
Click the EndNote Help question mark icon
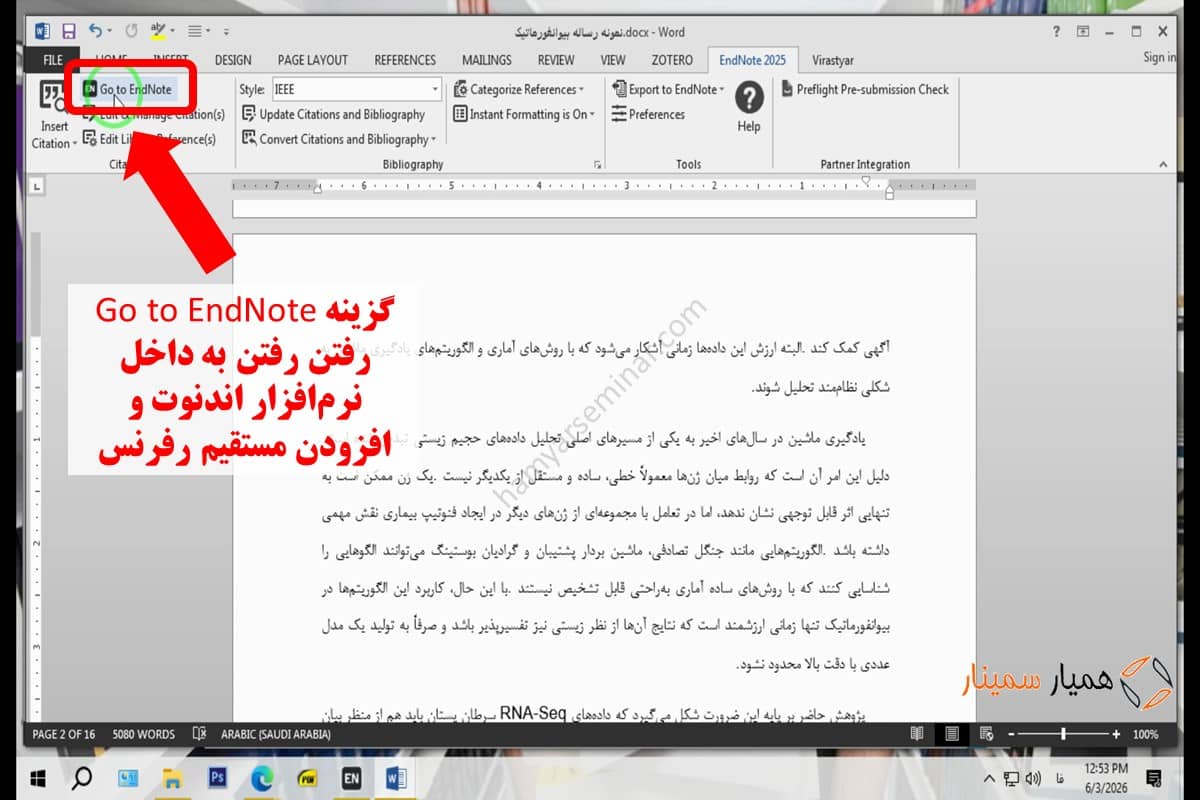pyautogui.click(x=749, y=98)
